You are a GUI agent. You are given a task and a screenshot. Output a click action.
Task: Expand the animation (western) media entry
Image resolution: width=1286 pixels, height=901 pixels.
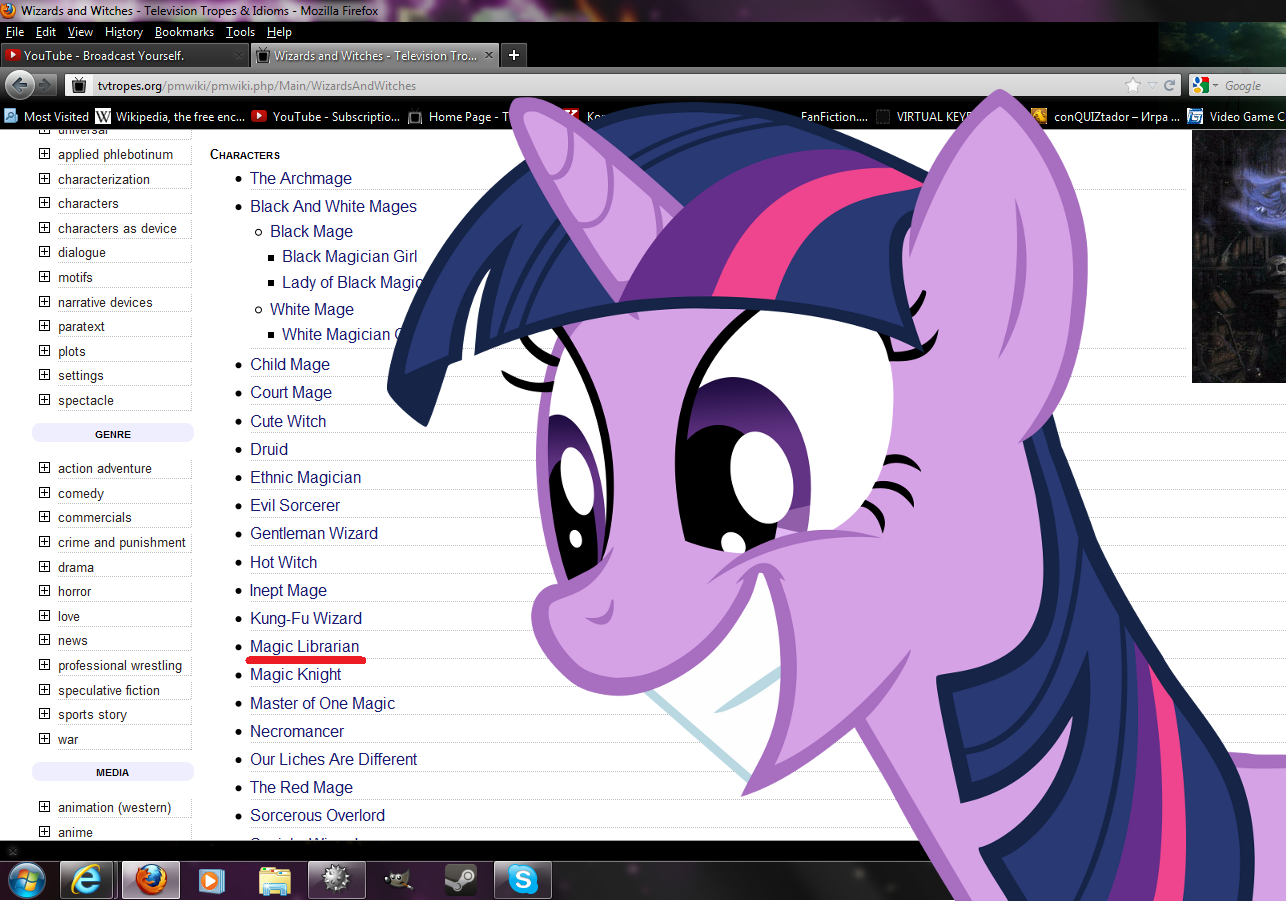pos(44,807)
